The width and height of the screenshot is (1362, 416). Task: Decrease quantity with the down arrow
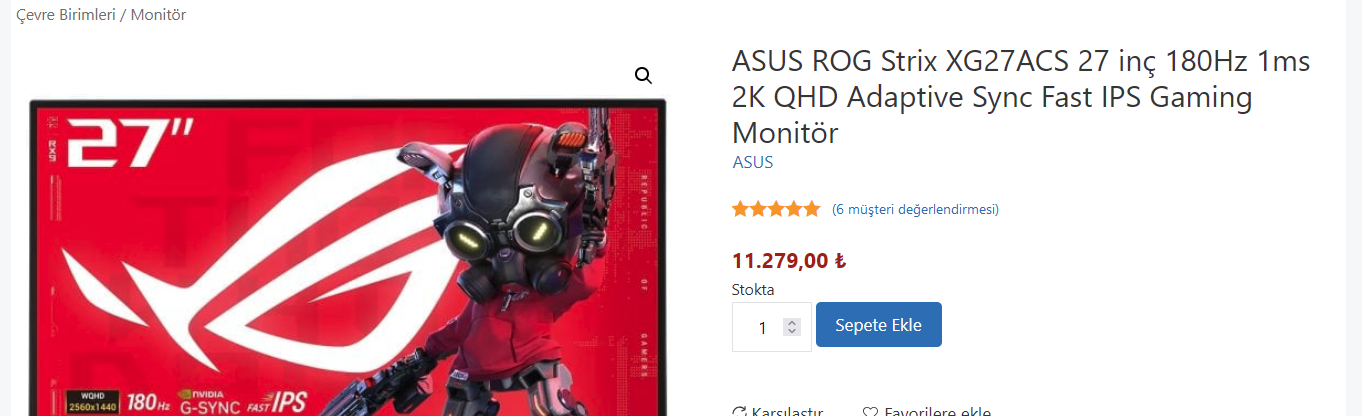(x=792, y=331)
